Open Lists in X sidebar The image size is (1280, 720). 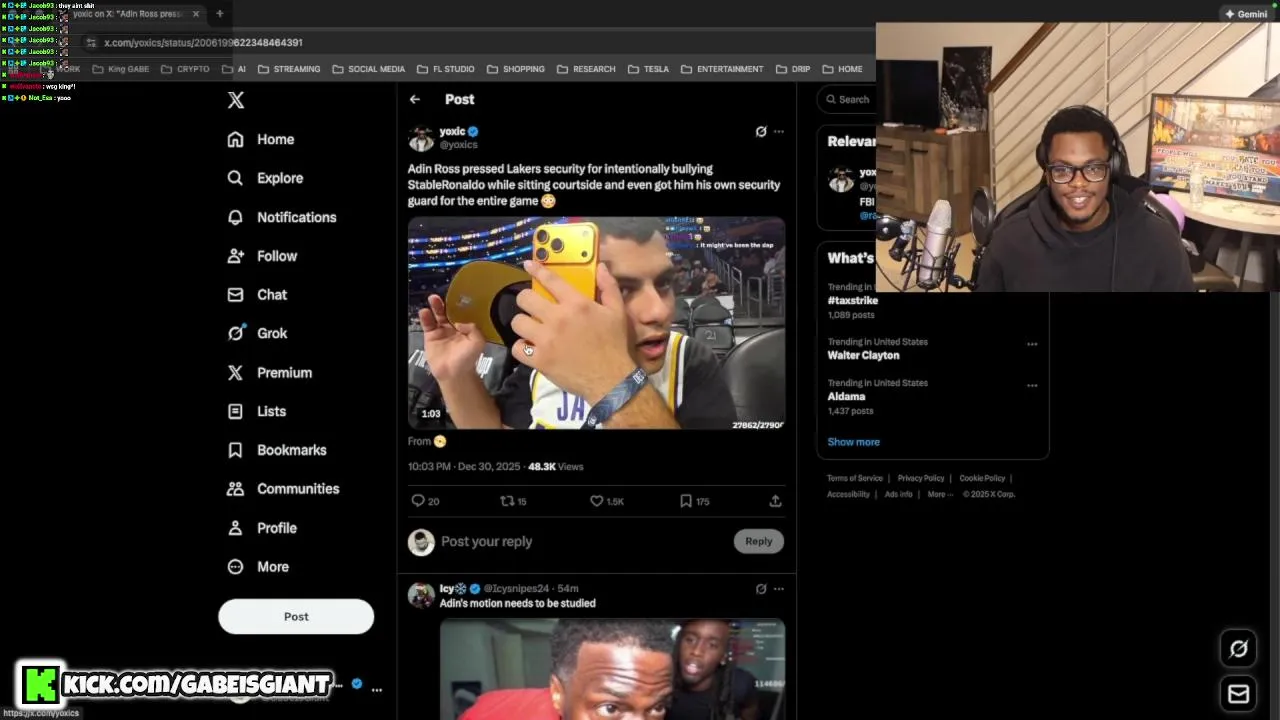(256, 411)
